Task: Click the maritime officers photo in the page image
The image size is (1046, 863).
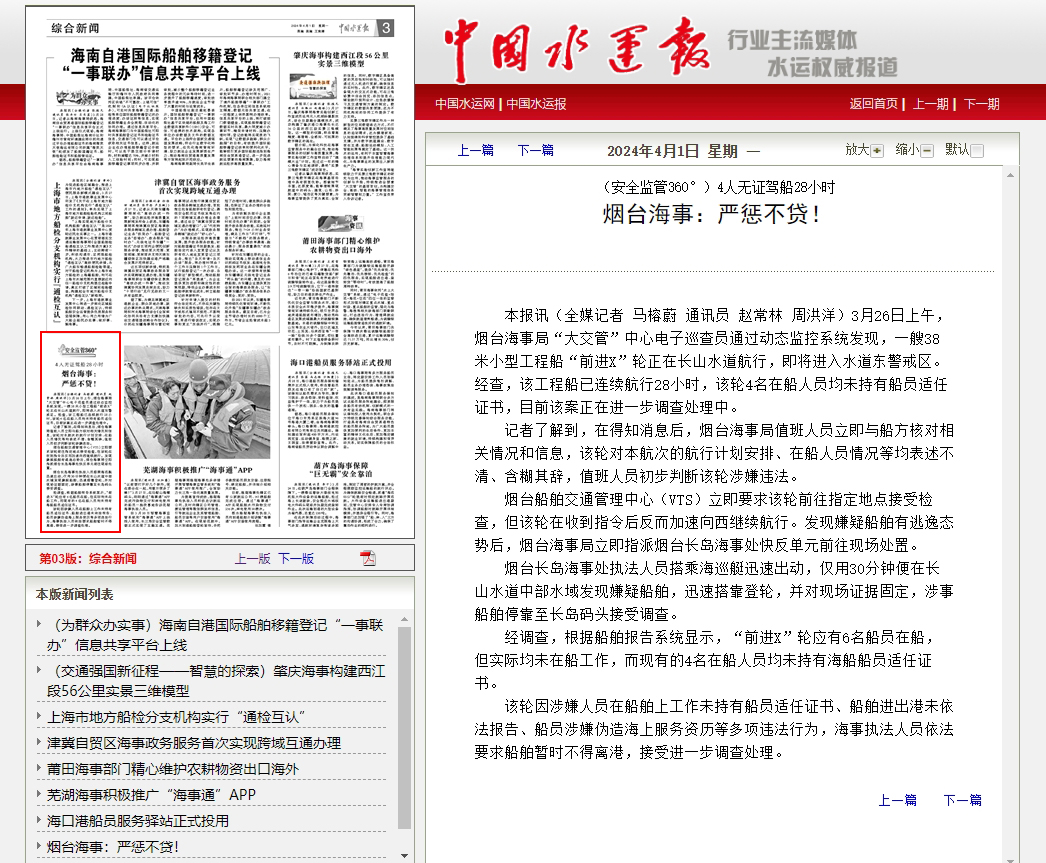Action: 197,402
